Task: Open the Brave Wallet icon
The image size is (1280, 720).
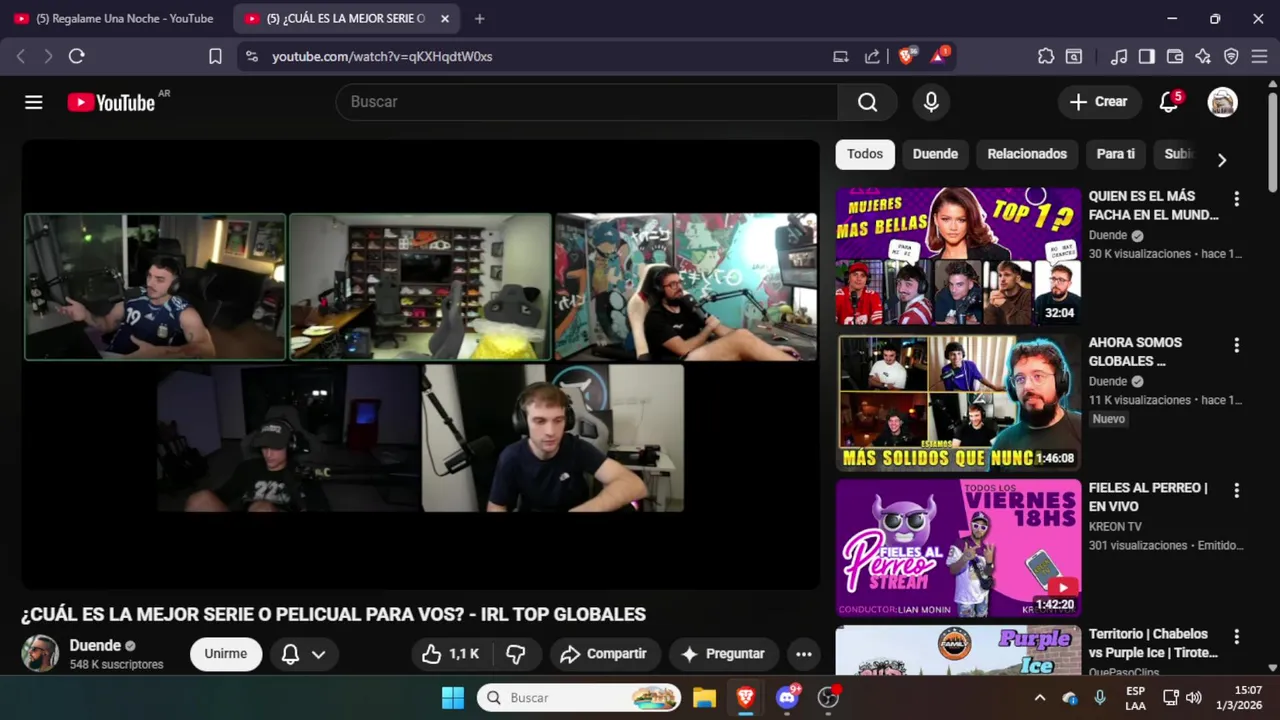Action: pyautogui.click(x=1175, y=57)
